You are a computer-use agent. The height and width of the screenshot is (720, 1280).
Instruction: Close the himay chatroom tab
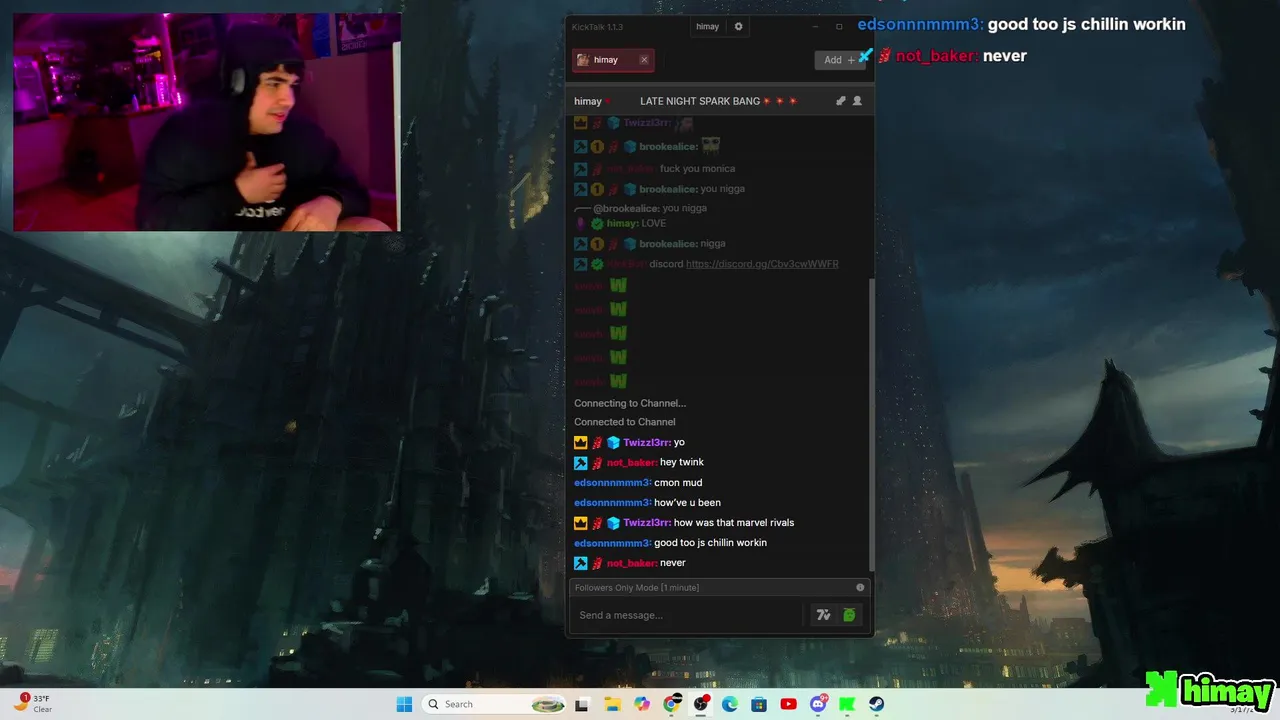644,60
